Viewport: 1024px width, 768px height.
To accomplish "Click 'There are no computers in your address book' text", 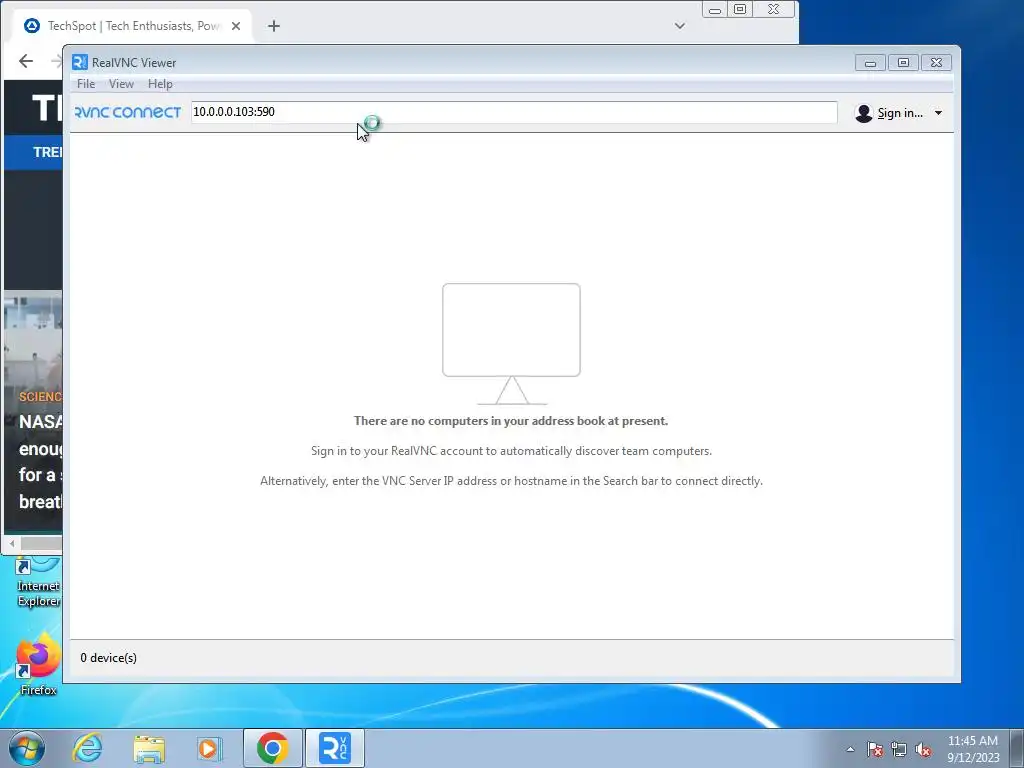I will tap(511, 421).
